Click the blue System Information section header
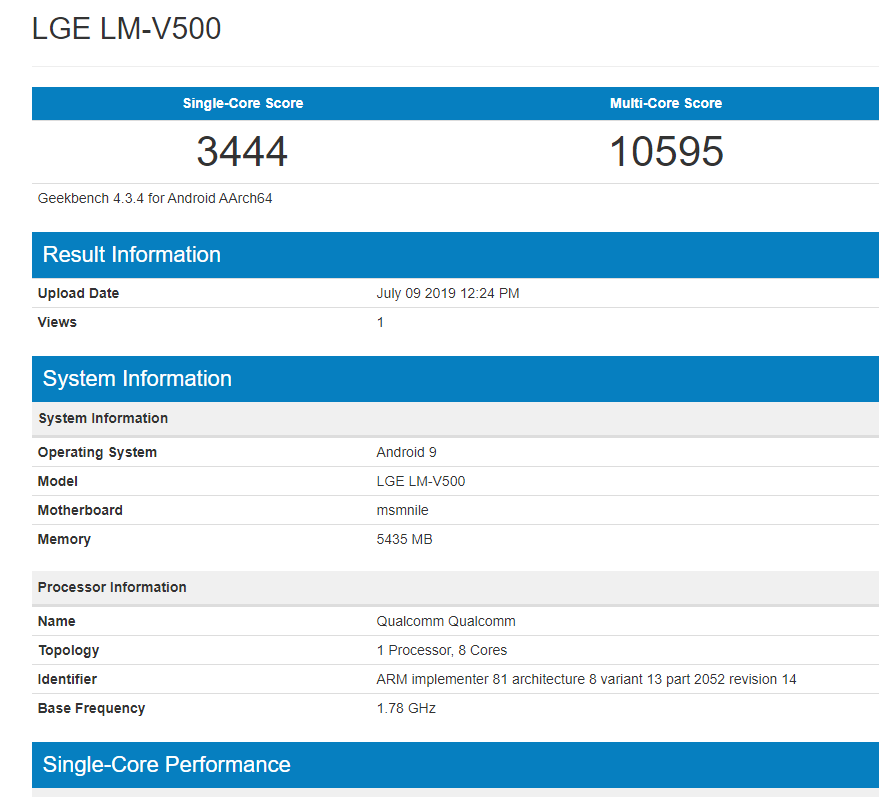This screenshot has height=797, width=891. click(x=455, y=379)
